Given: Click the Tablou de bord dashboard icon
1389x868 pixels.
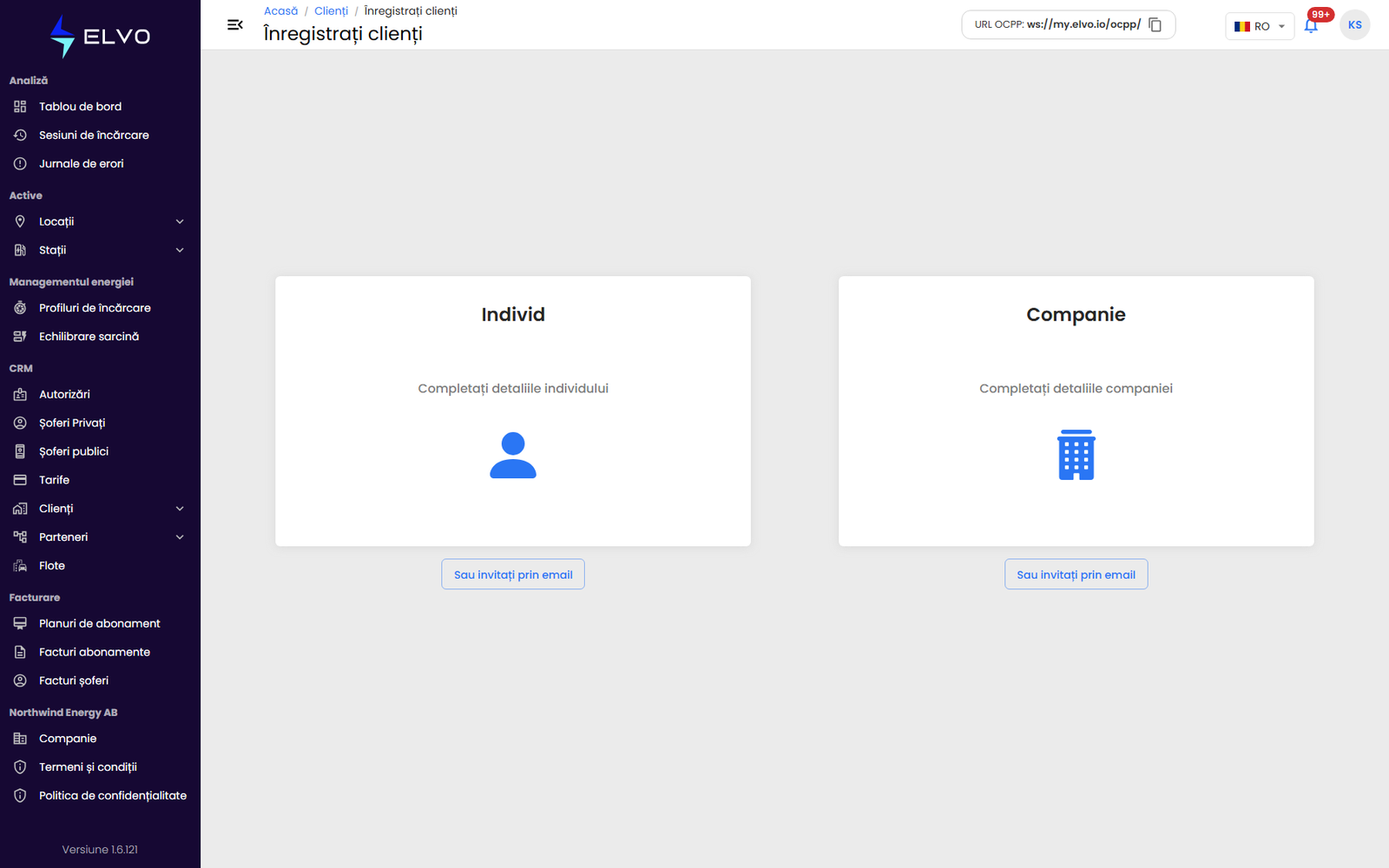Looking at the screenshot, I should click(x=20, y=107).
